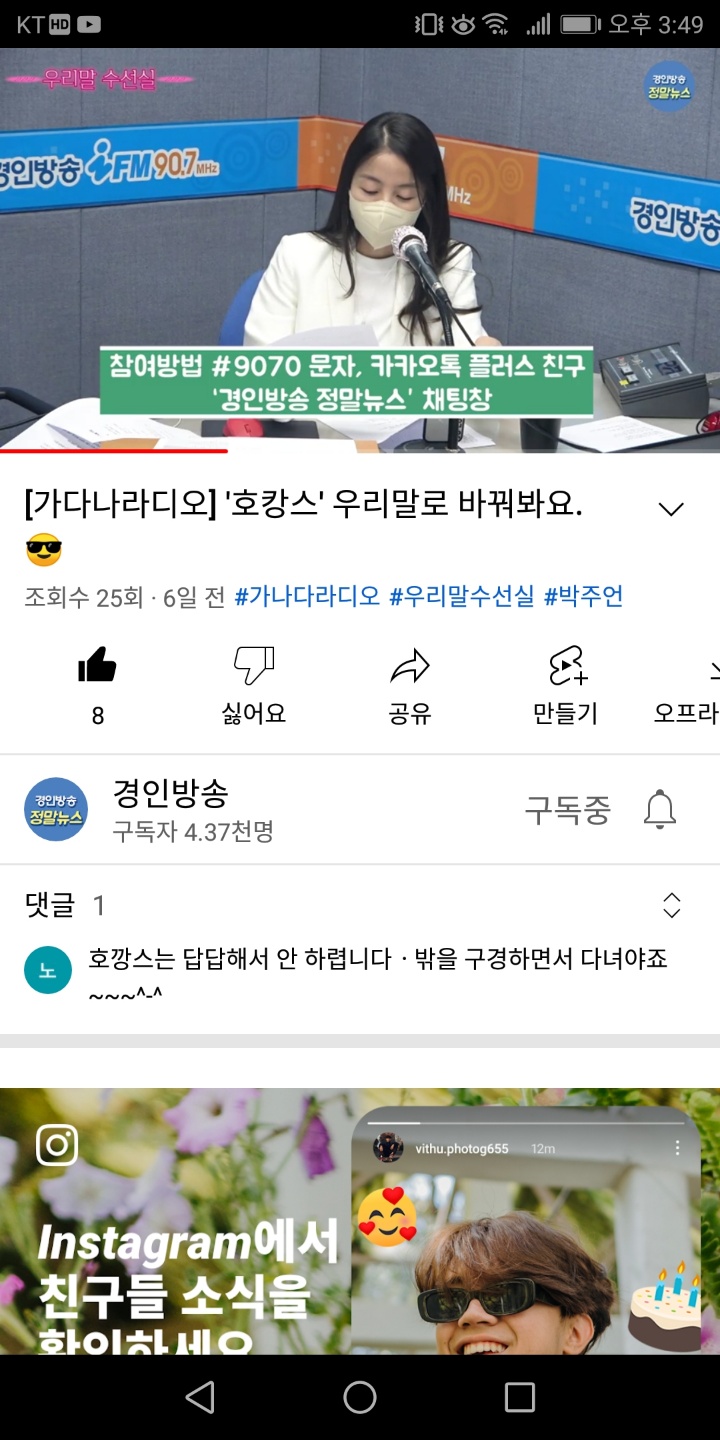Tap the red video progress bar
The image size is (720, 1440).
pos(114,451)
